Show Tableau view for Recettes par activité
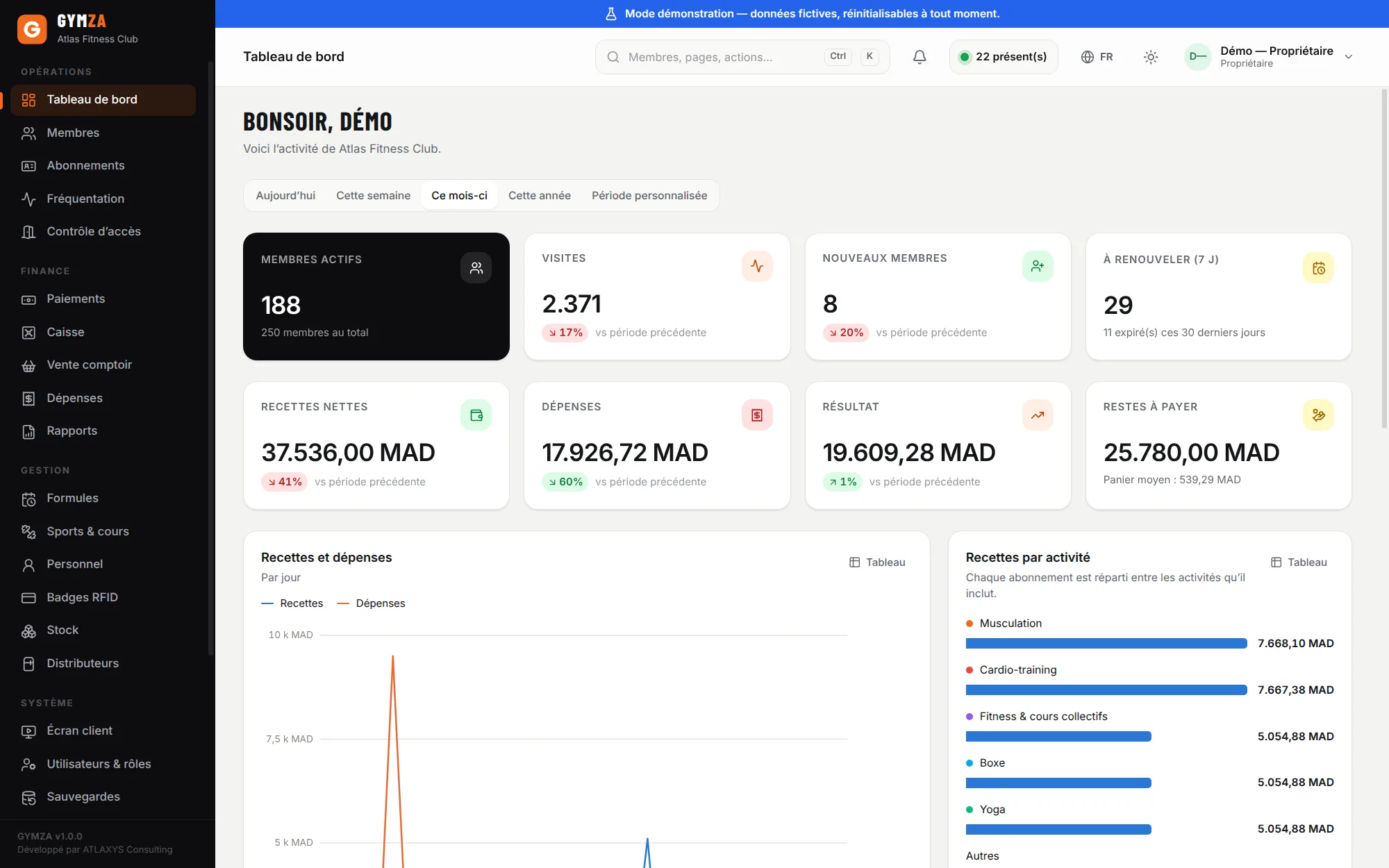 (x=1299, y=562)
